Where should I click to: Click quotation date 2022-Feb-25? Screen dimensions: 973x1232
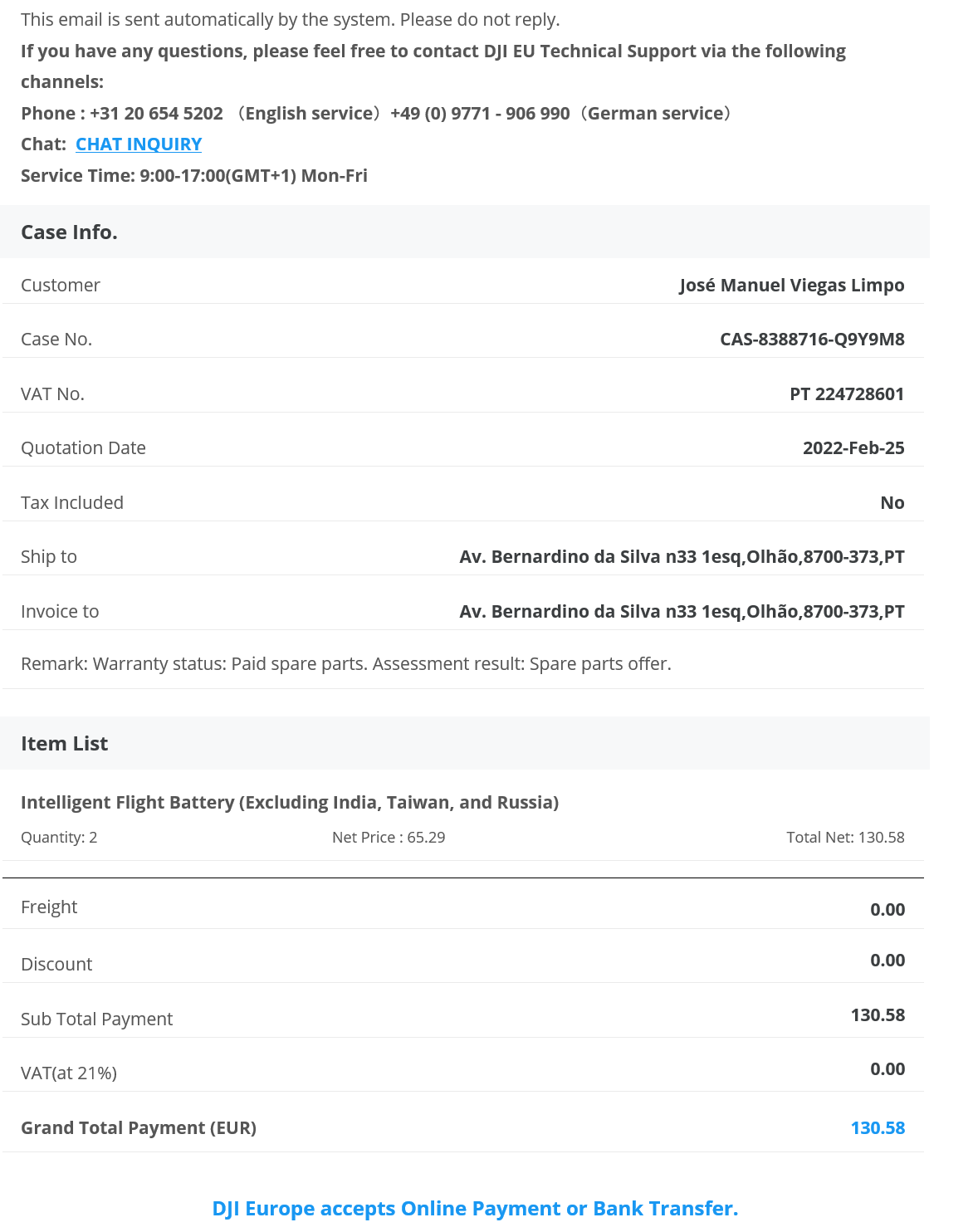(853, 448)
